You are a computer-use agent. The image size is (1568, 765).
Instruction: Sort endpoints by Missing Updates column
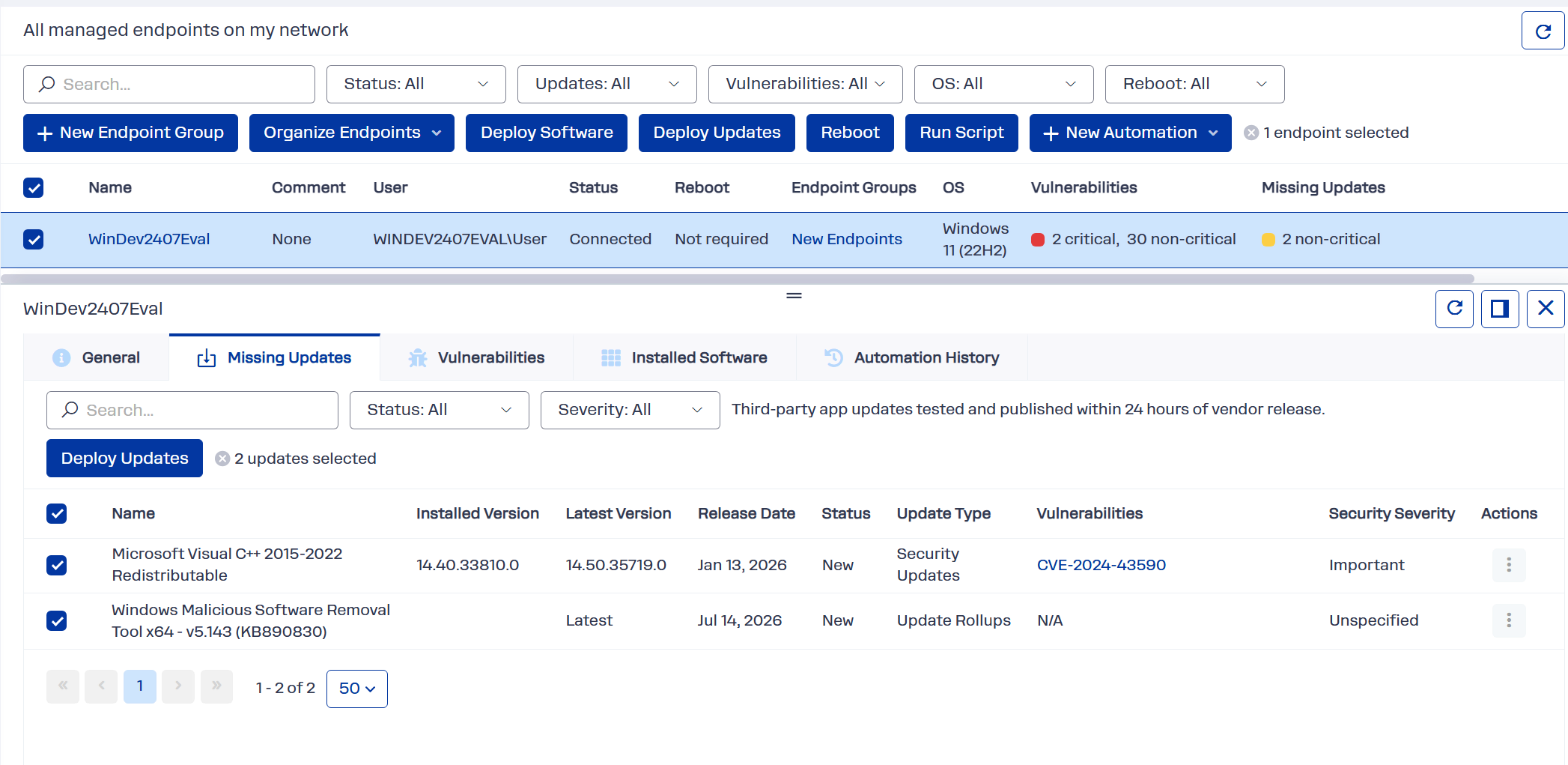point(1323,187)
